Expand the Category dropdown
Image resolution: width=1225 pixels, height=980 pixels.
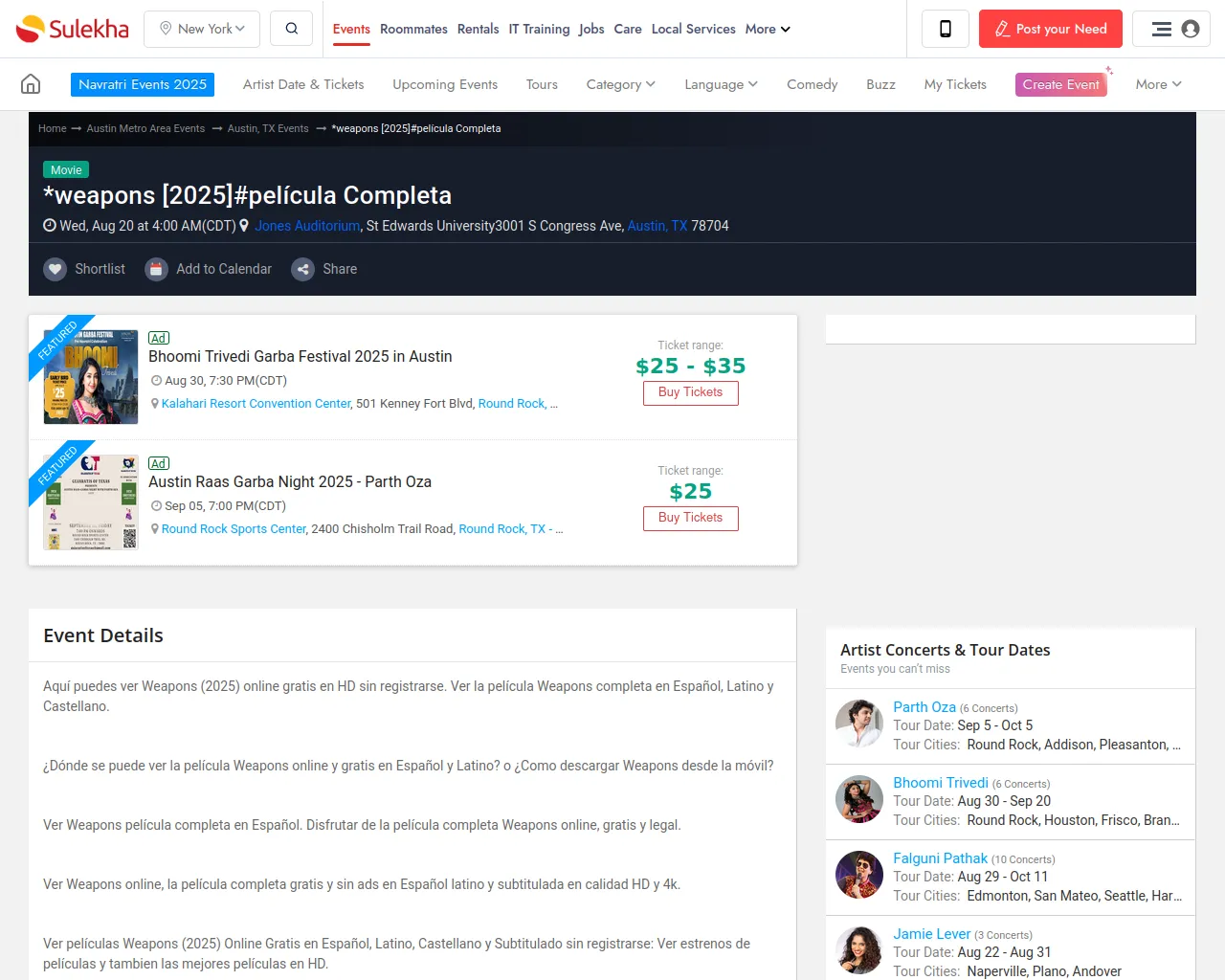click(620, 84)
